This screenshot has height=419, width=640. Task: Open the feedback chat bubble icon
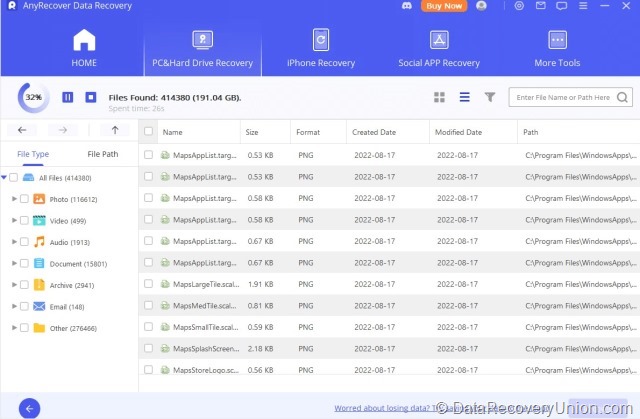coord(562,6)
